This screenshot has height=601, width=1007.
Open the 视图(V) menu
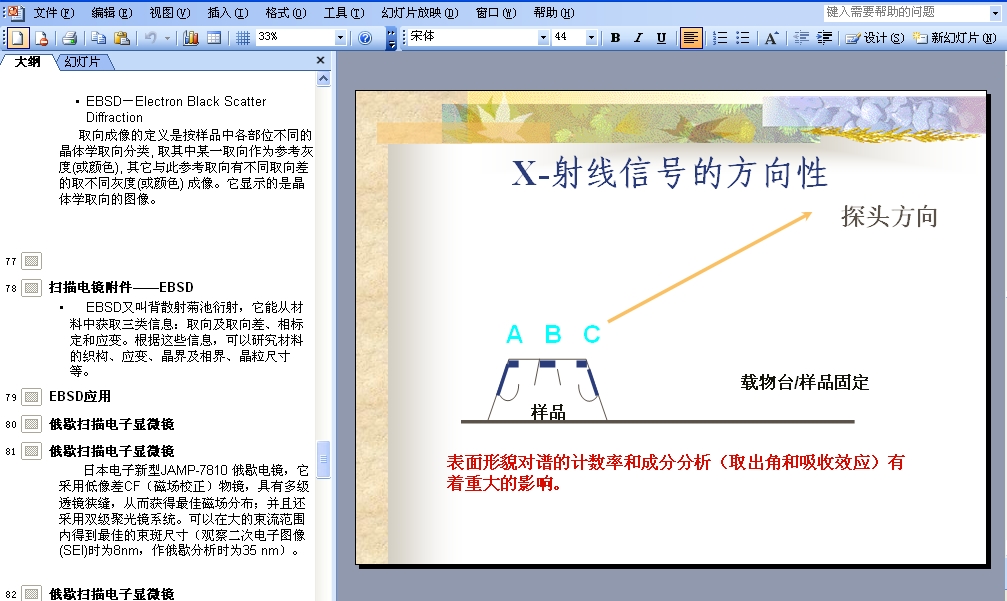pos(170,13)
